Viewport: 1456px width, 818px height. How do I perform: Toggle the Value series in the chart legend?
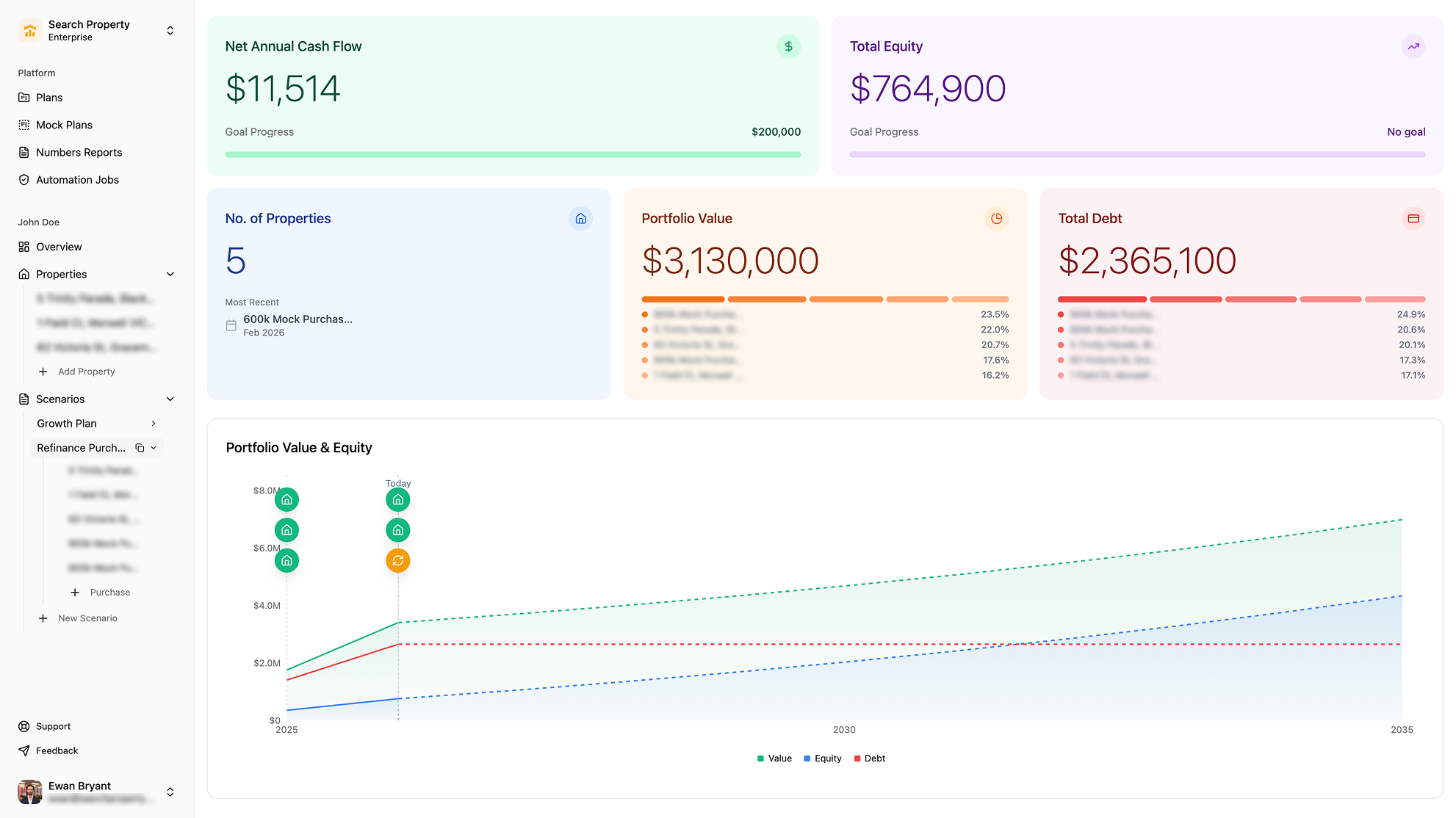[774, 758]
